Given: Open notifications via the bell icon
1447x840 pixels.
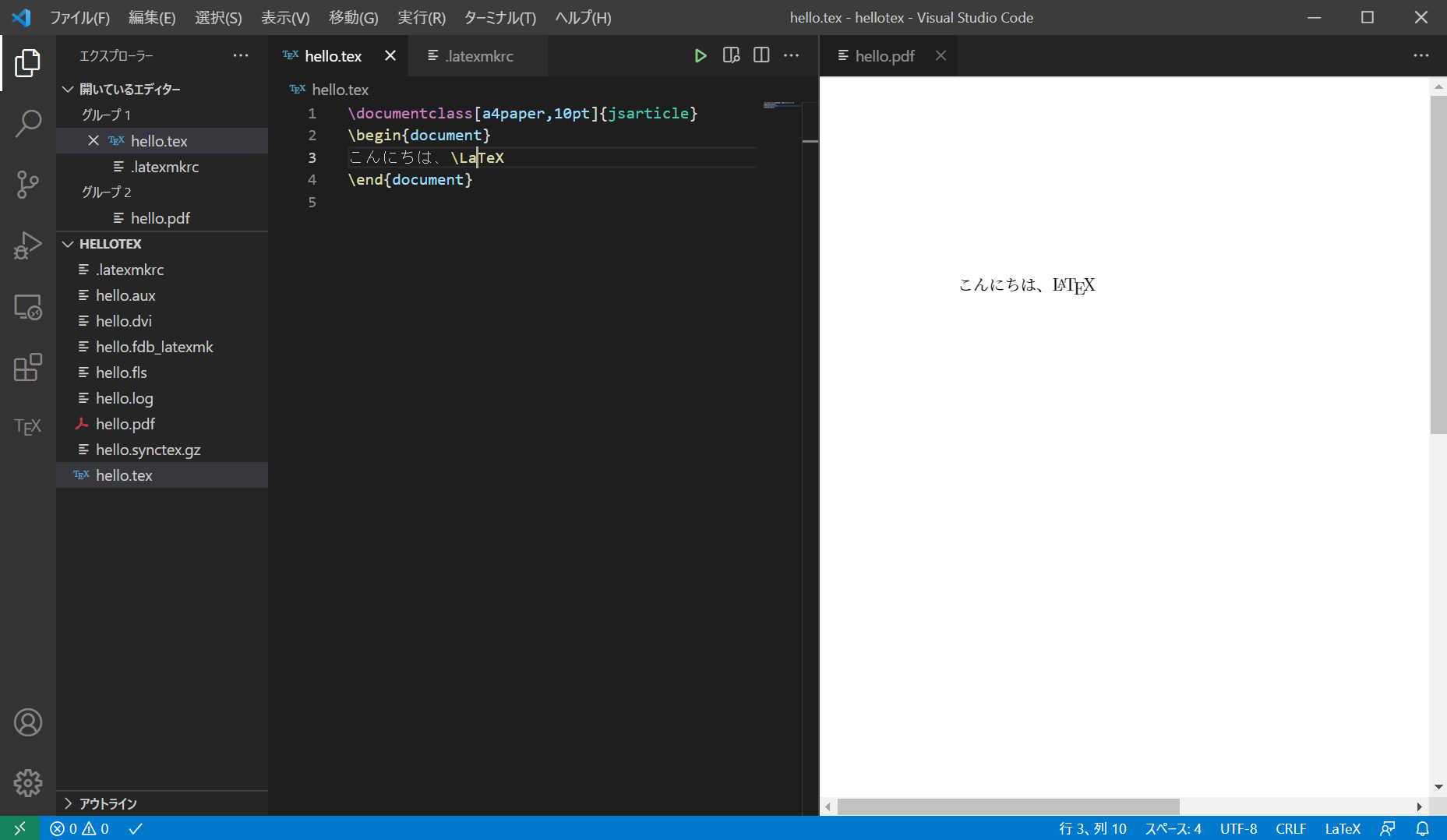Looking at the screenshot, I should [x=1423, y=828].
